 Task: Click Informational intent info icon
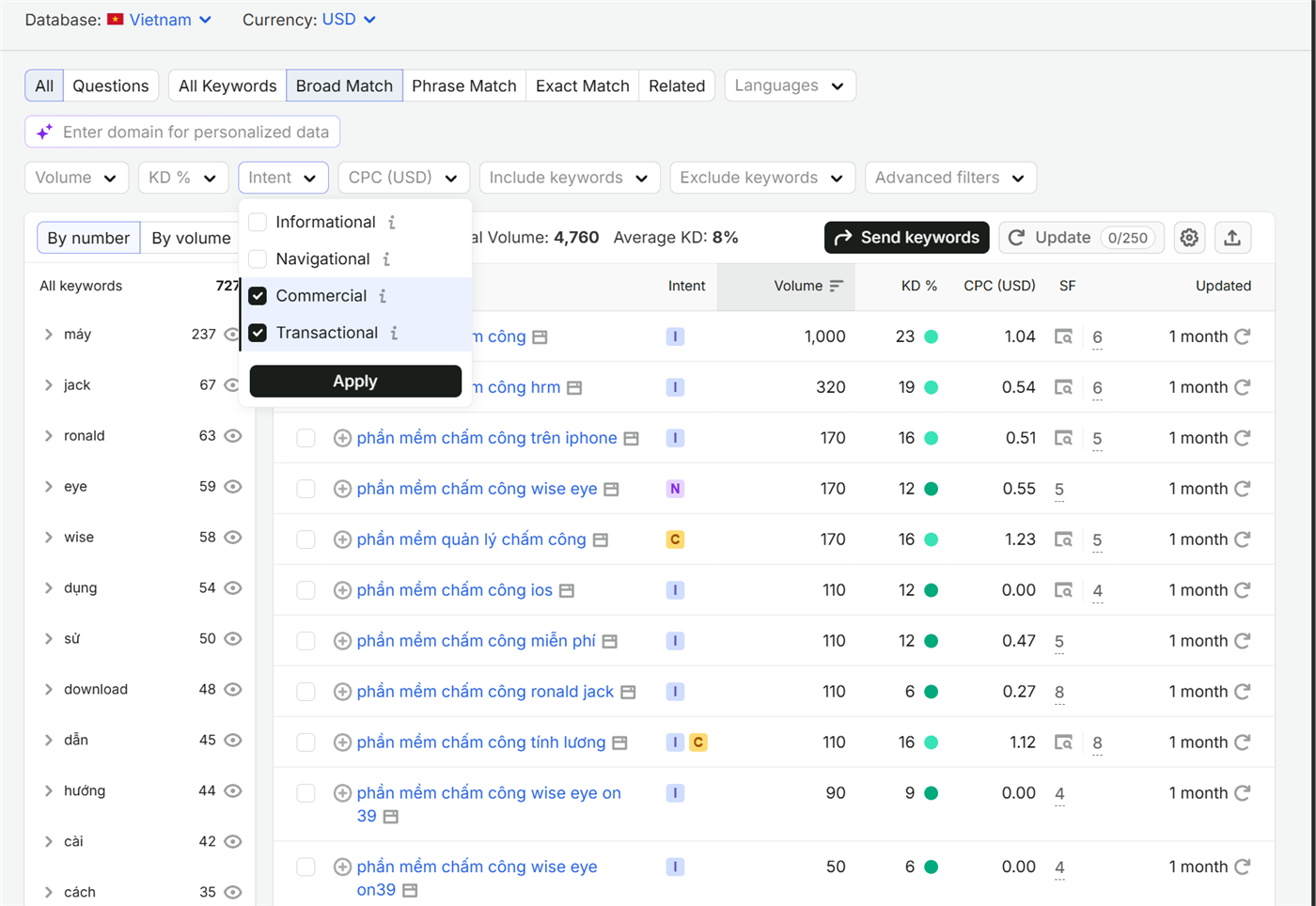[x=392, y=223]
